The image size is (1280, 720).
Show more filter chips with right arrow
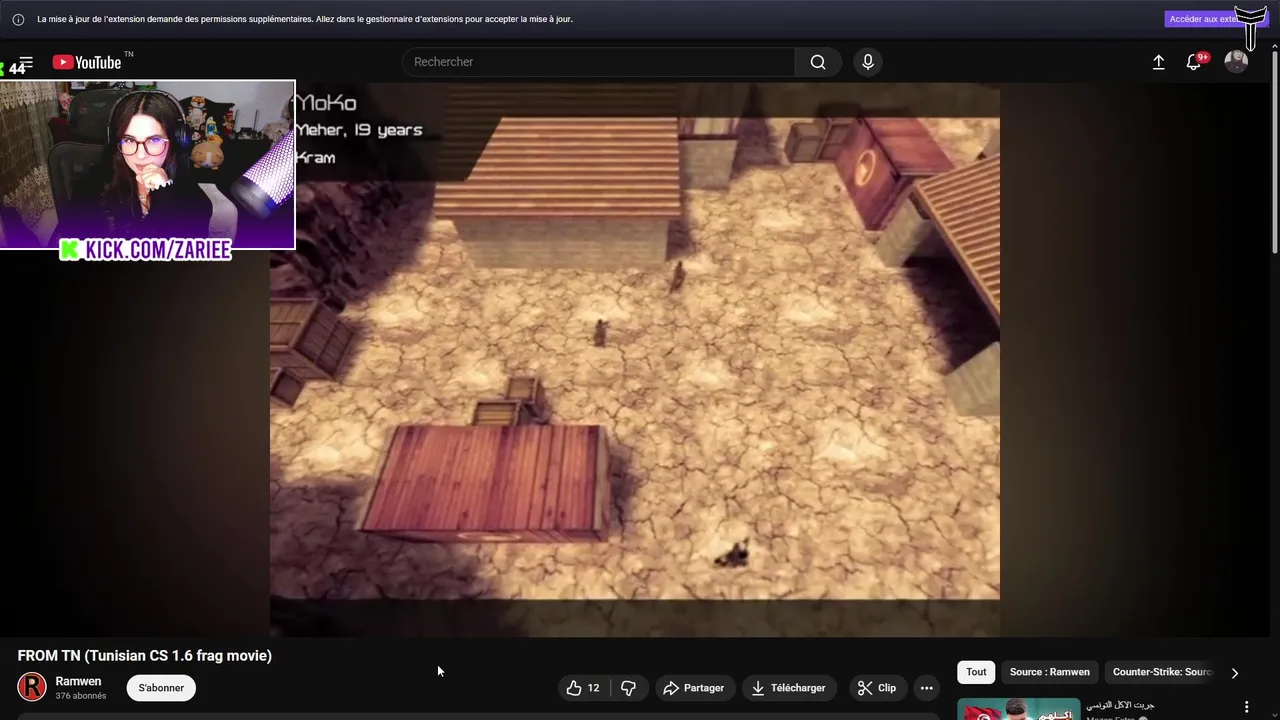[x=1234, y=673]
